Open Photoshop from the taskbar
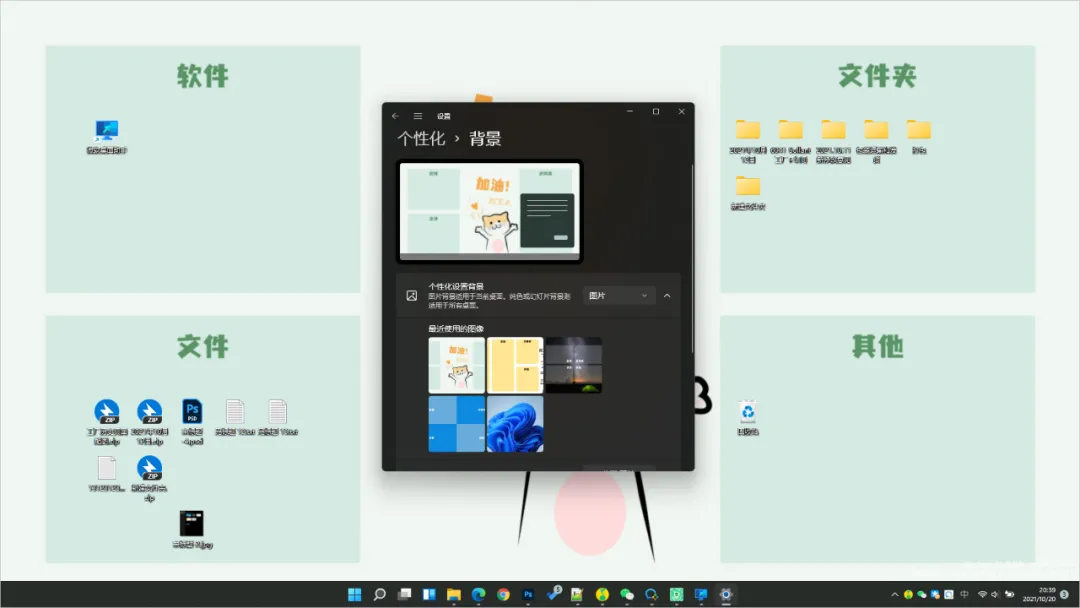 pos(527,594)
